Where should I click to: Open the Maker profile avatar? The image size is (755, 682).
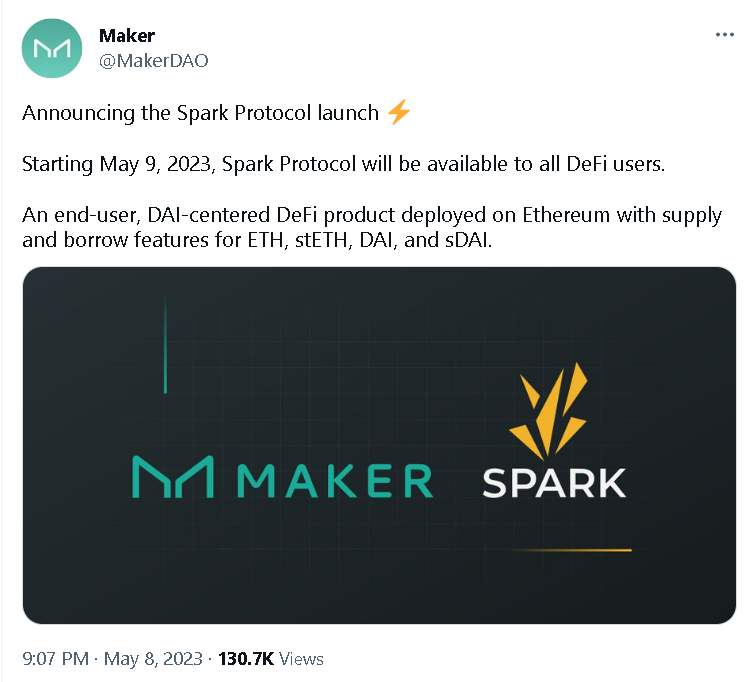[52, 48]
